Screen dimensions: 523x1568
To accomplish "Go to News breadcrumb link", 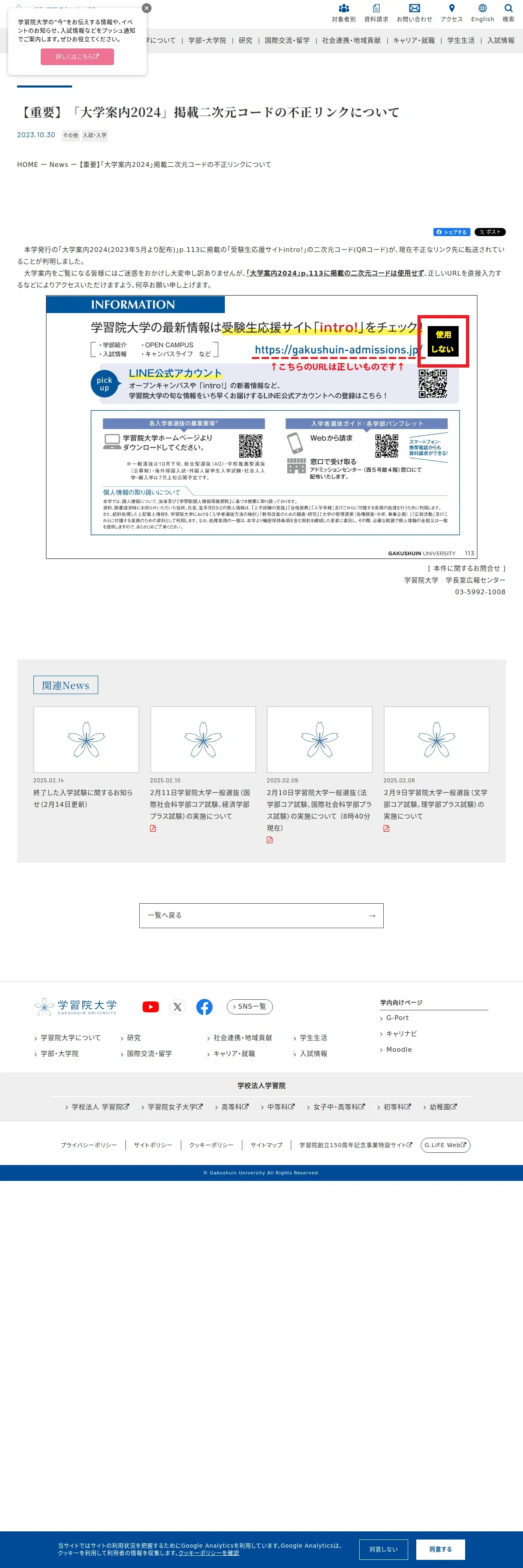I will tap(59, 164).
